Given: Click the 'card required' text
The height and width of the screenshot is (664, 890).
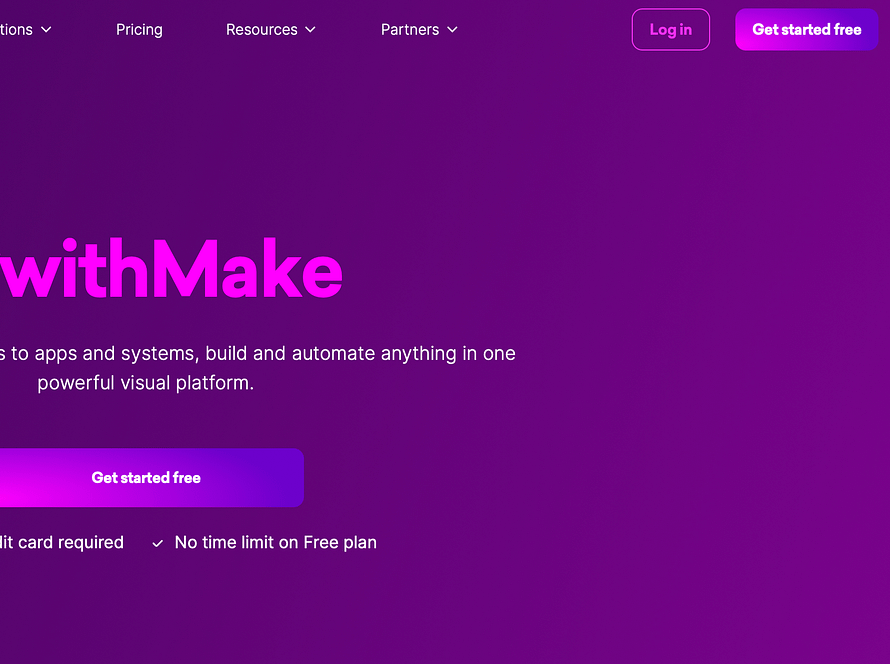Looking at the screenshot, I should coord(70,543).
